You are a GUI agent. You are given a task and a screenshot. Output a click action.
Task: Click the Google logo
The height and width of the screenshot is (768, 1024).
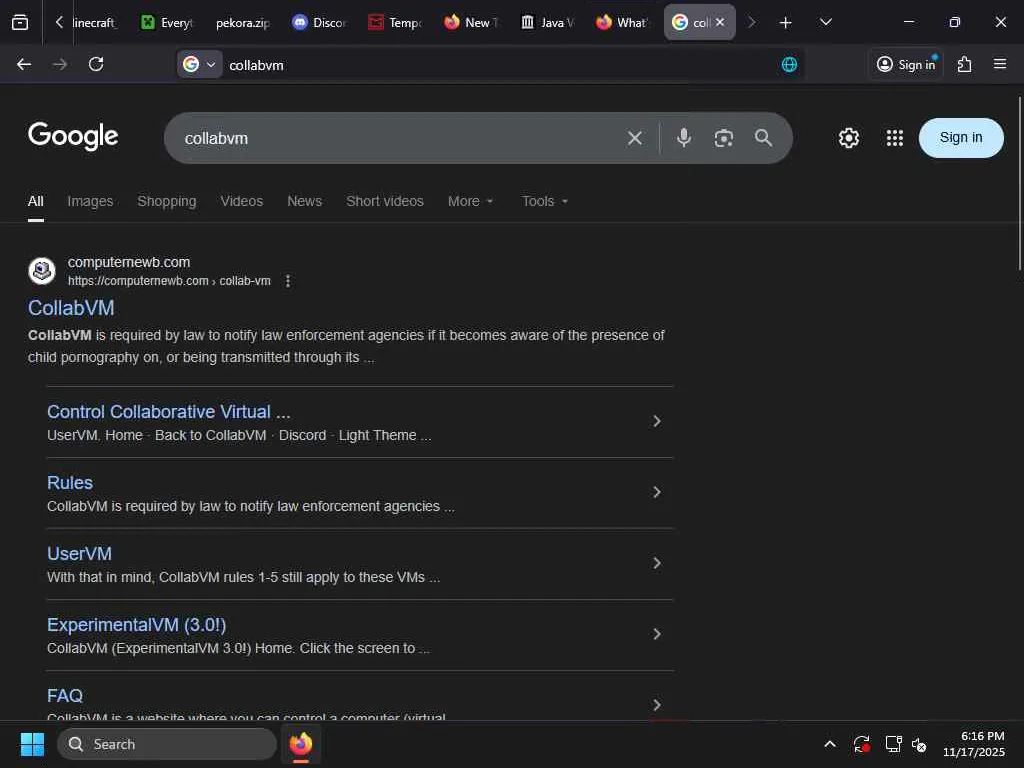tap(73, 136)
